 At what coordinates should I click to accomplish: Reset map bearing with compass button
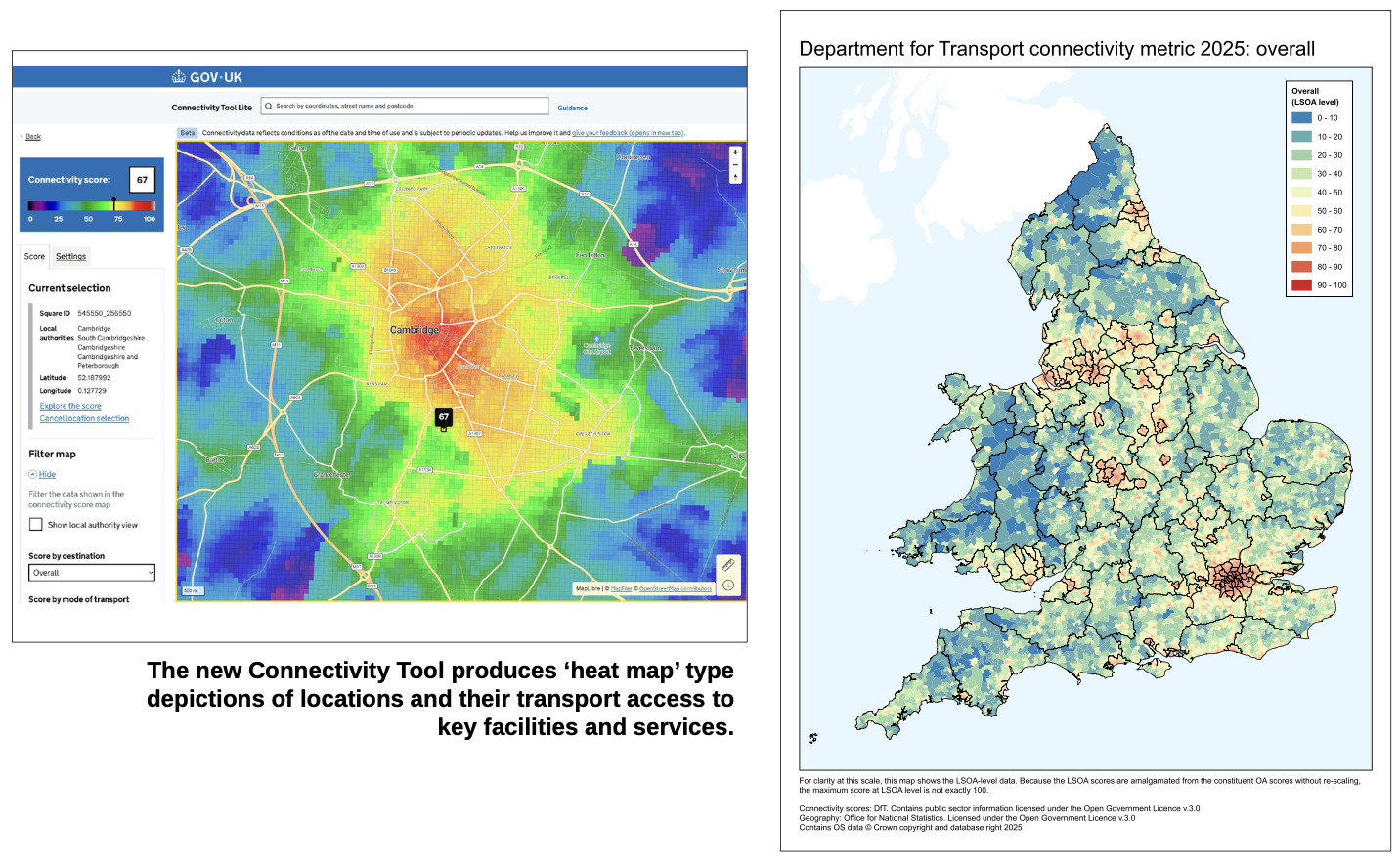coord(735,178)
